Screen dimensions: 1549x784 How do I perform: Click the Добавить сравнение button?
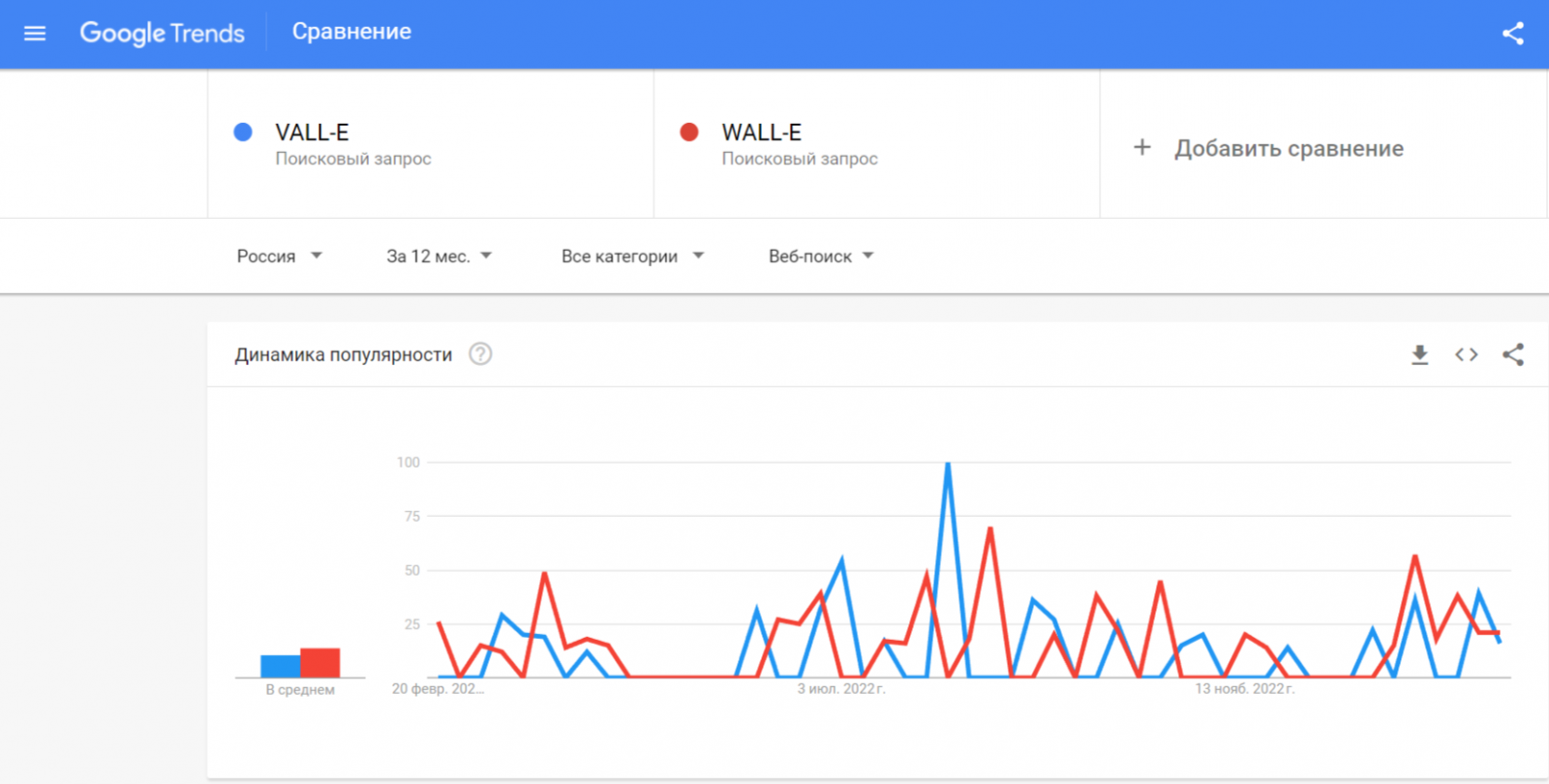tap(1289, 148)
